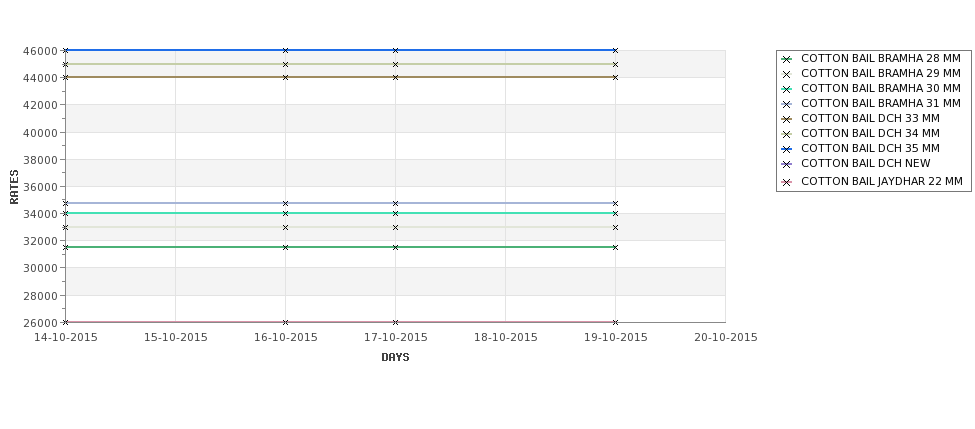Select the COTTON BAIL DCH NEW legend label
This screenshot has height=429, width=975.
[x=865, y=164]
